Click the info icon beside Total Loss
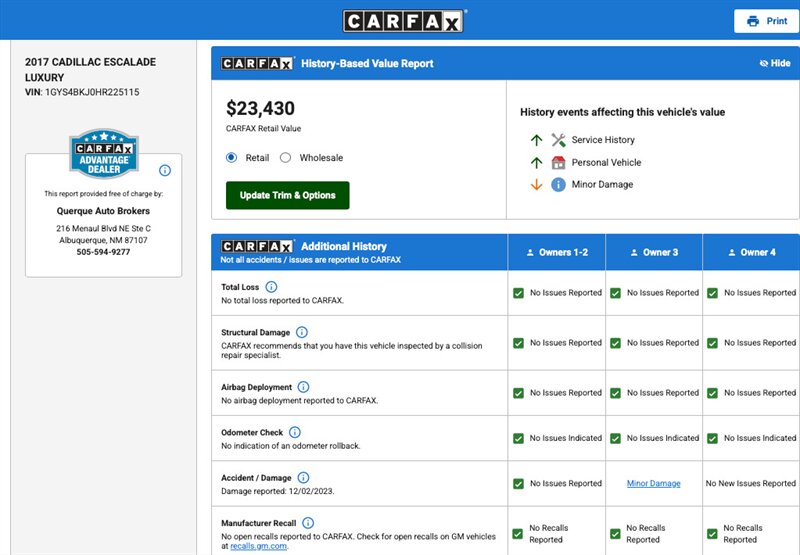Screen dimensions: 800x555 tap(271, 287)
